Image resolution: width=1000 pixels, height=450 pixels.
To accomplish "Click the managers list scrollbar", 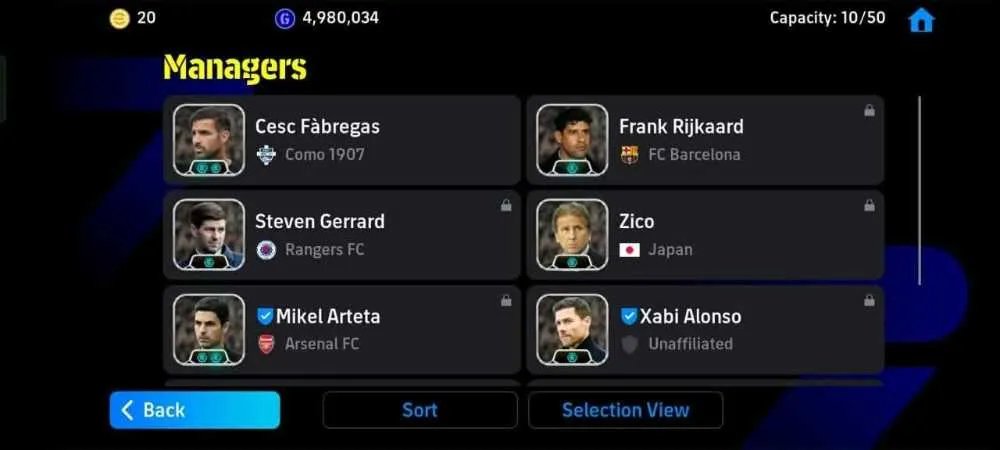I will (x=919, y=190).
